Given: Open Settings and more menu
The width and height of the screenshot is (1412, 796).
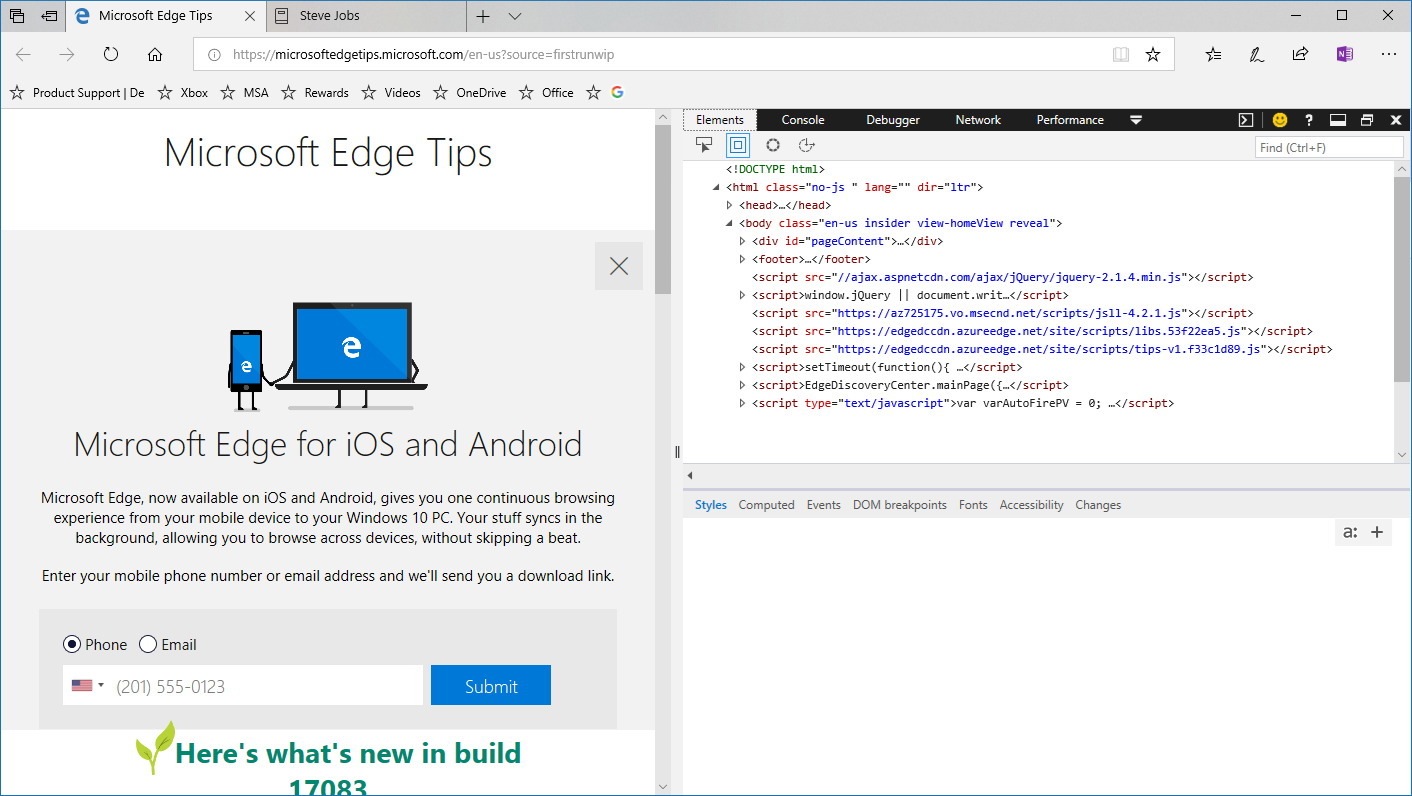Looking at the screenshot, I should click(x=1388, y=54).
